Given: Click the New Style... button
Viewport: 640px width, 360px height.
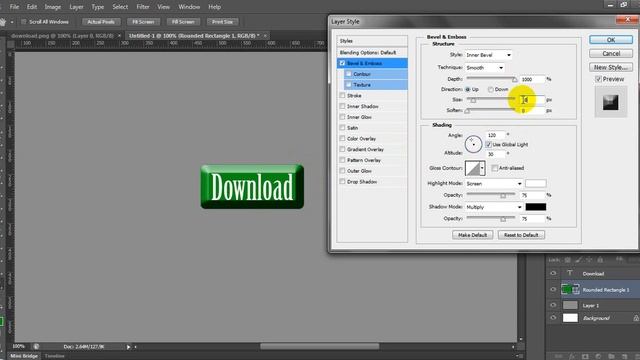Looking at the screenshot, I should 611,67.
